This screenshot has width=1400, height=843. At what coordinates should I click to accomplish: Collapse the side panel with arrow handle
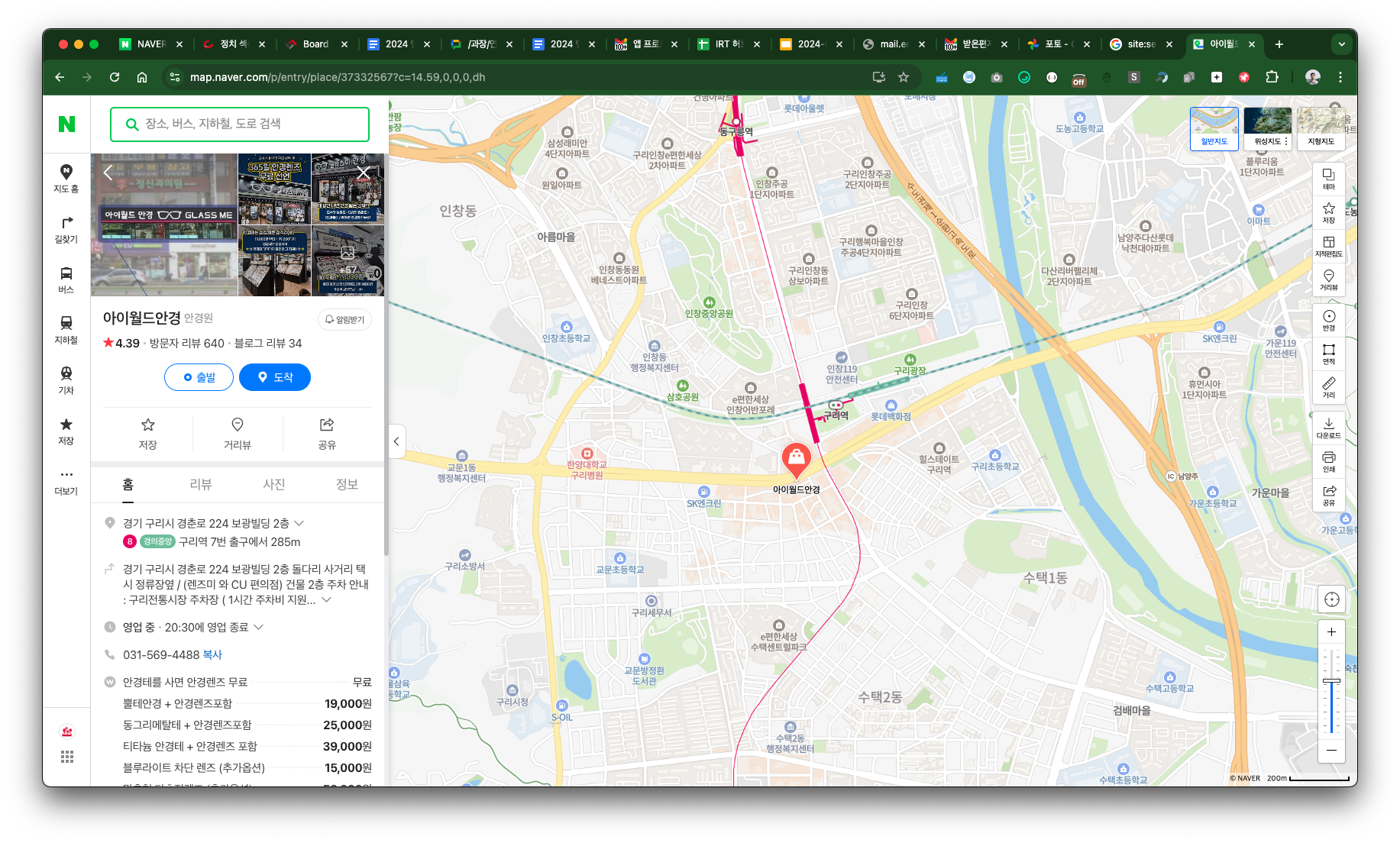point(396,441)
